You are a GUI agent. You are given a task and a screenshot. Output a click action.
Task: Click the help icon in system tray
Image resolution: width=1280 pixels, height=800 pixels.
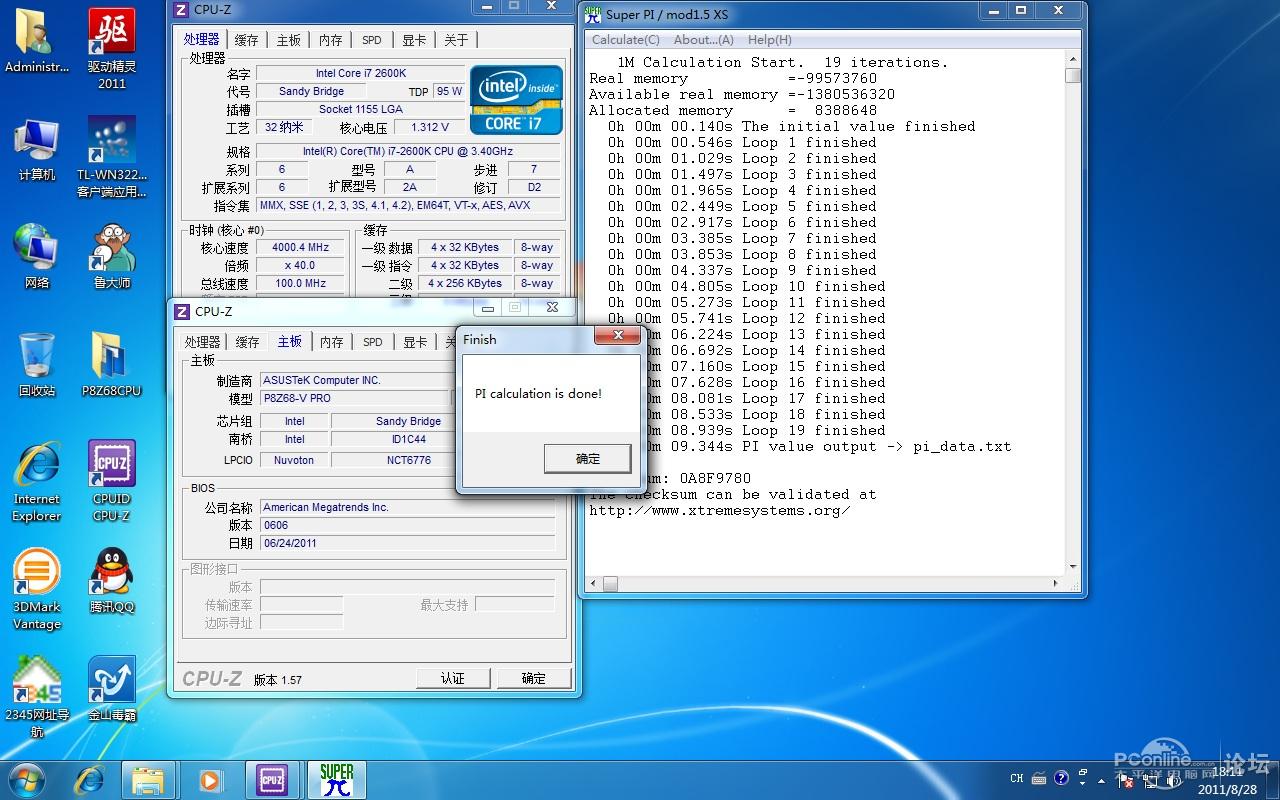pos(1061,777)
